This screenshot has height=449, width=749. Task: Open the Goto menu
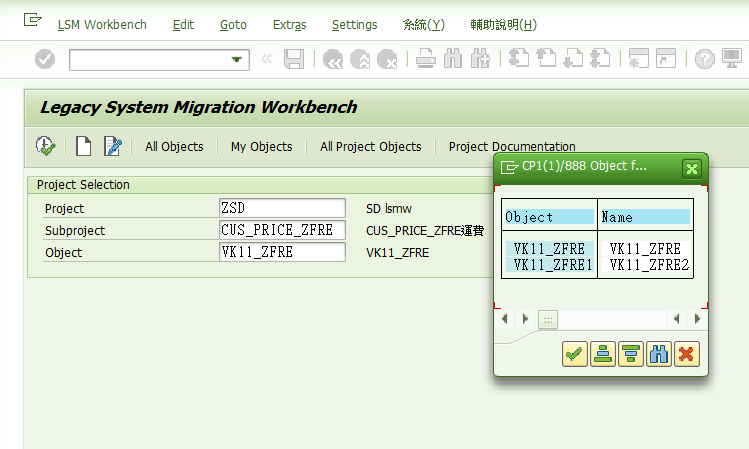[233, 25]
